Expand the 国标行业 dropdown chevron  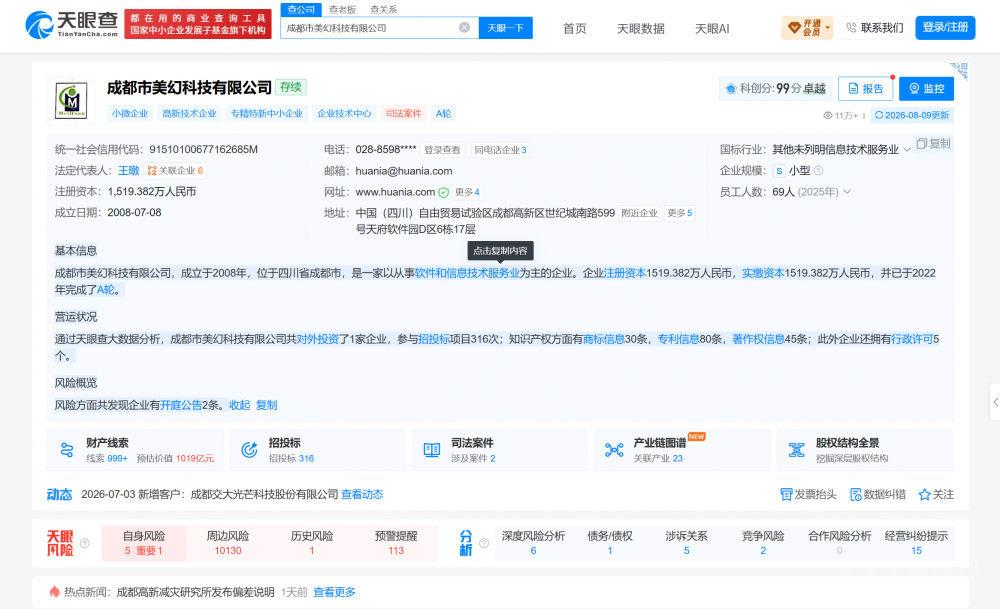907,150
